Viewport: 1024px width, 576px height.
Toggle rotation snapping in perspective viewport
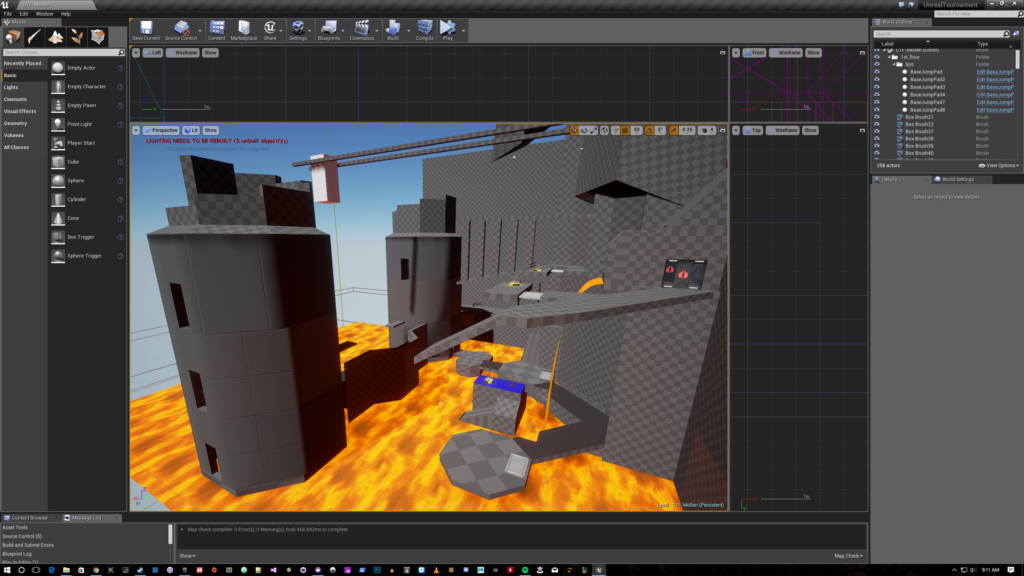[649, 131]
